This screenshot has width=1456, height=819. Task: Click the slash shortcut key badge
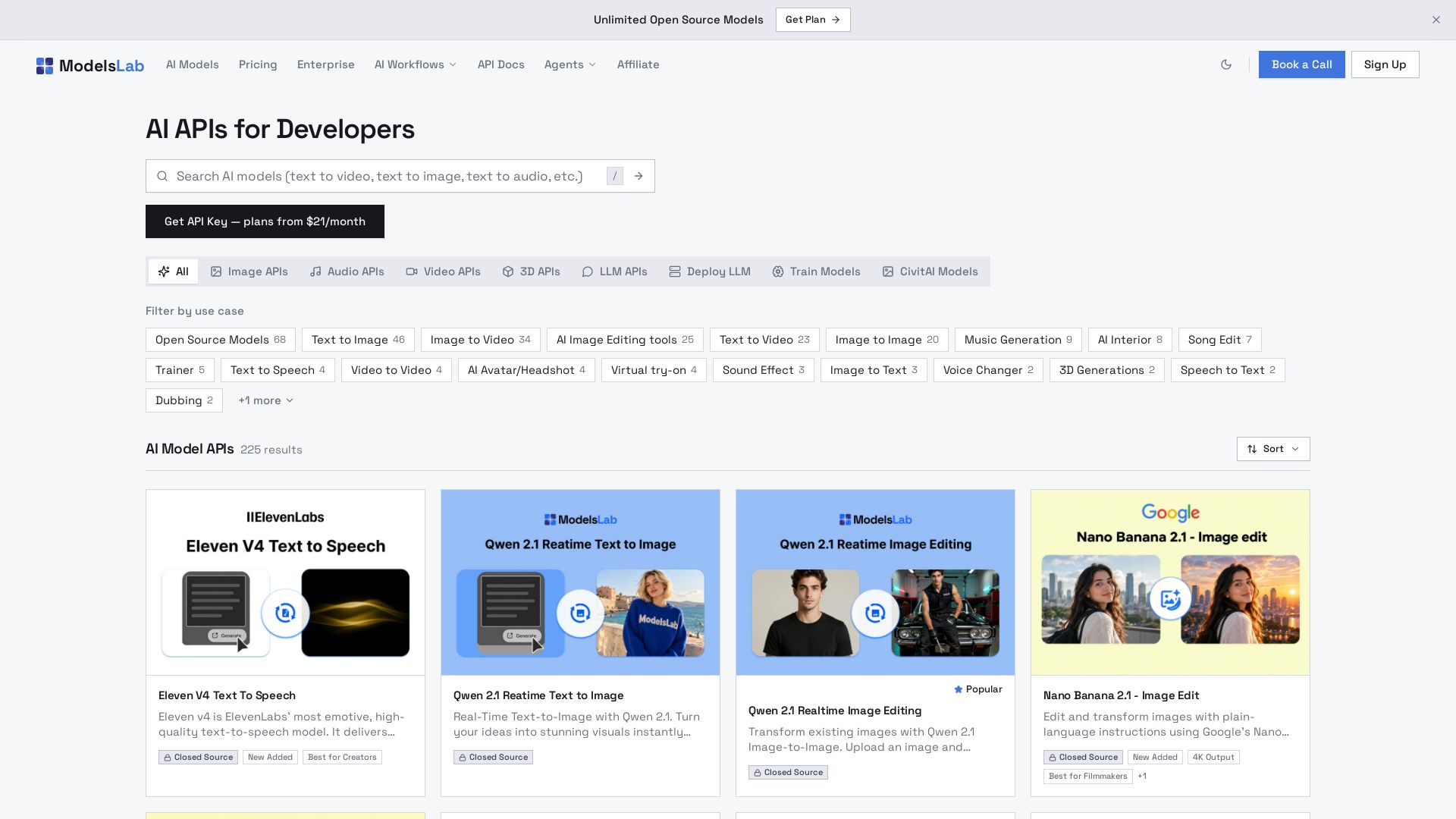(615, 176)
